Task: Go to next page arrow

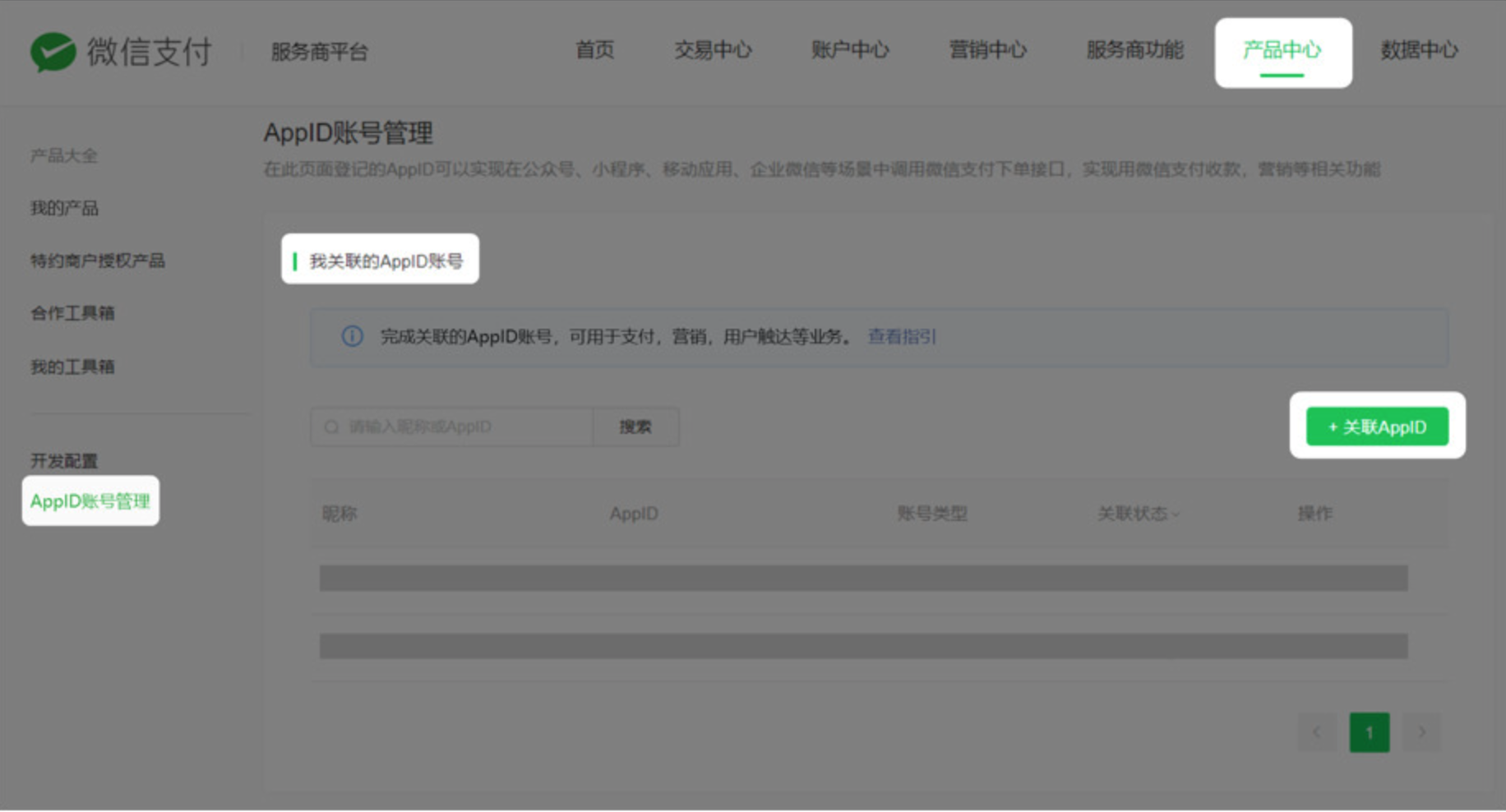Action: click(x=1421, y=732)
